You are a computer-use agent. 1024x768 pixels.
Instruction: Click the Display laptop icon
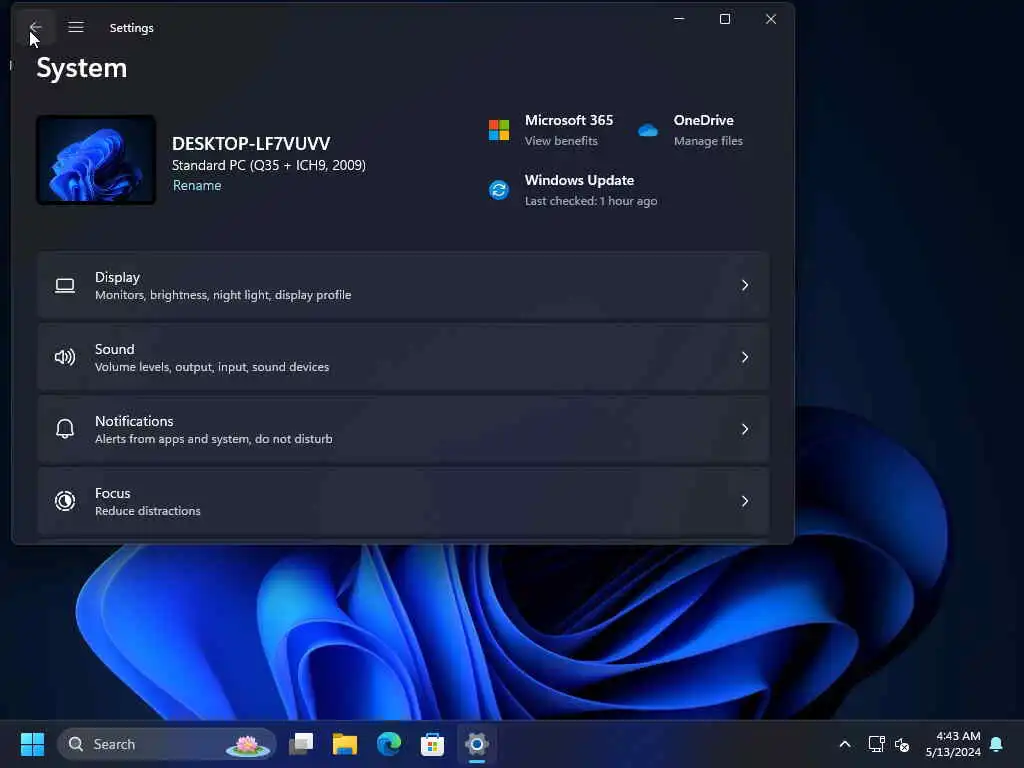tap(65, 285)
